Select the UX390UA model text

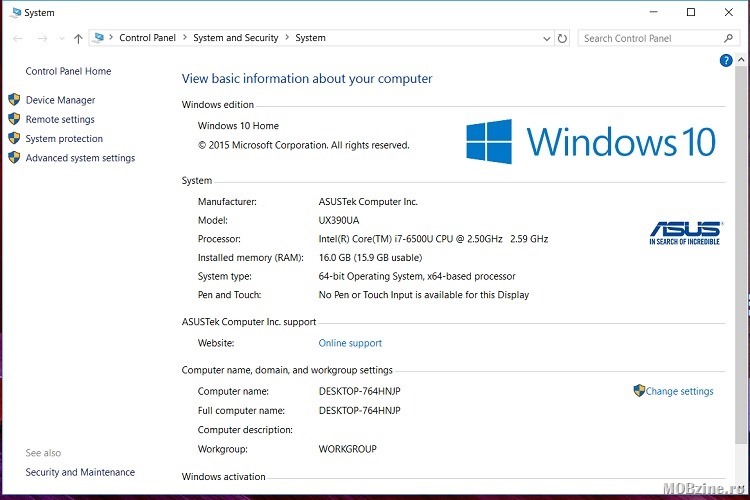pyautogui.click(x=339, y=221)
